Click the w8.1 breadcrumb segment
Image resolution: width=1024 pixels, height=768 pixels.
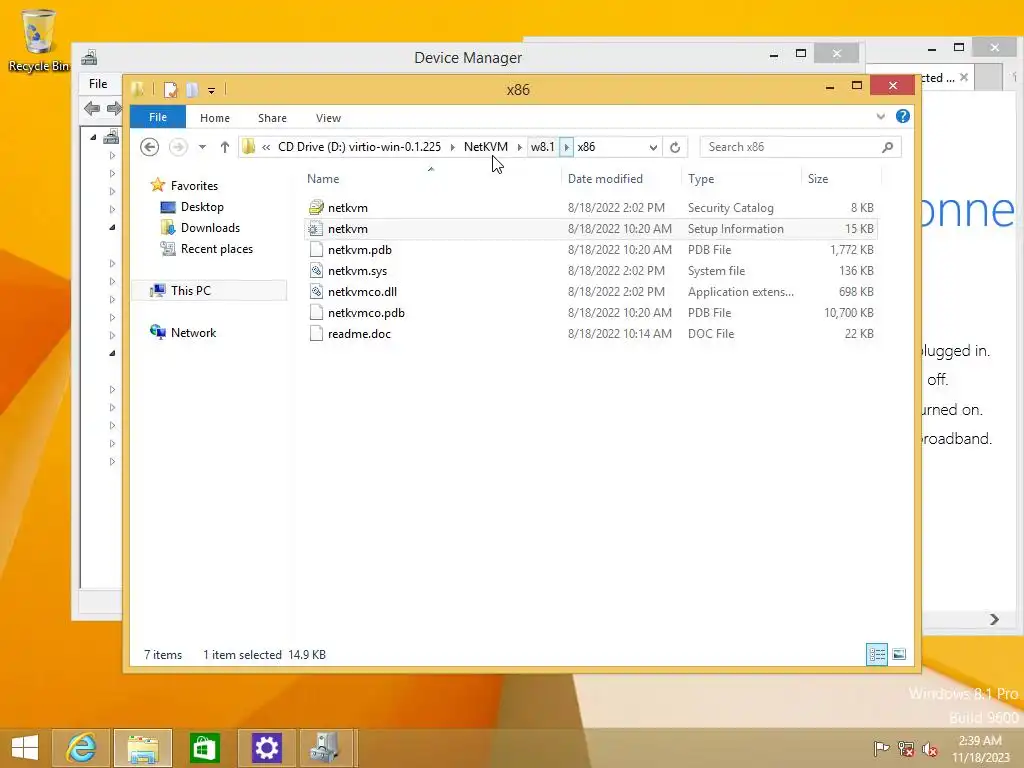[542, 147]
